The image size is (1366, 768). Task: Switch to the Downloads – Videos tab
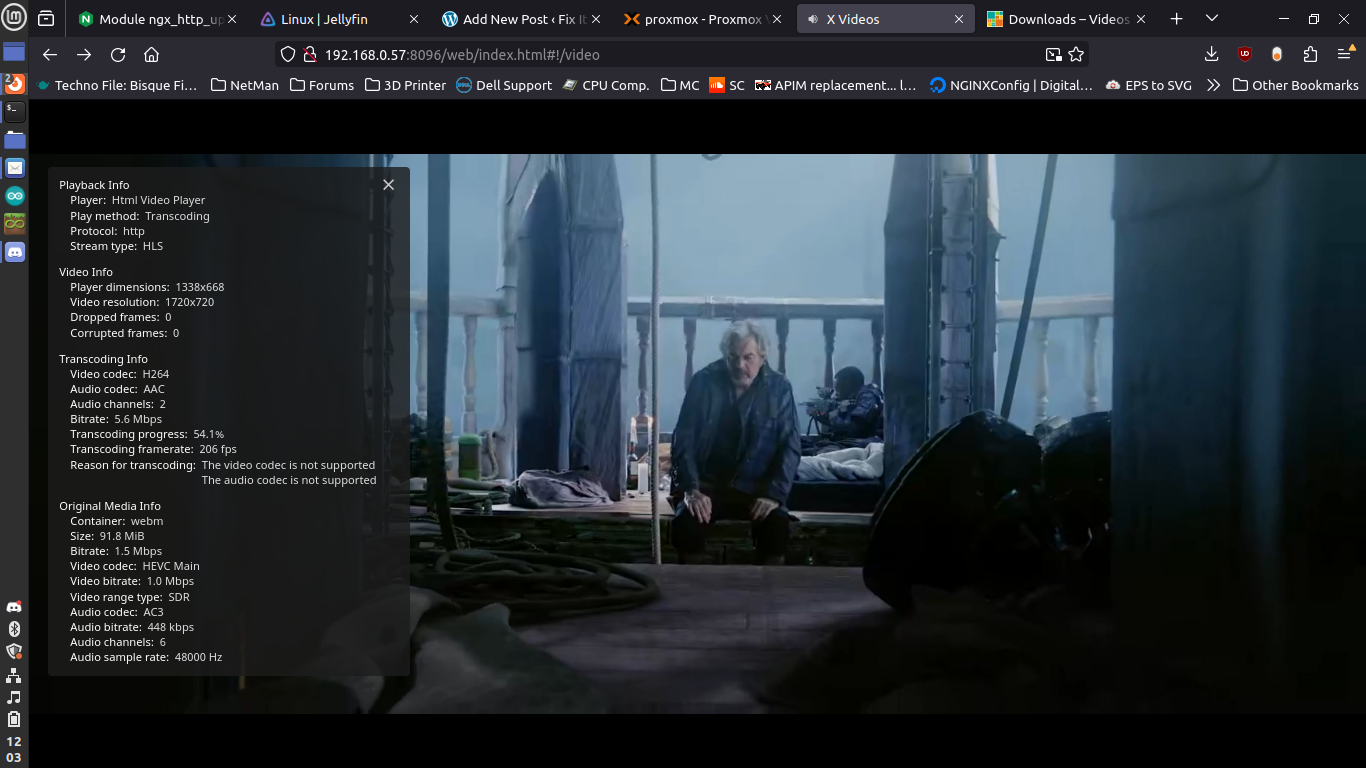click(1068, 19)
